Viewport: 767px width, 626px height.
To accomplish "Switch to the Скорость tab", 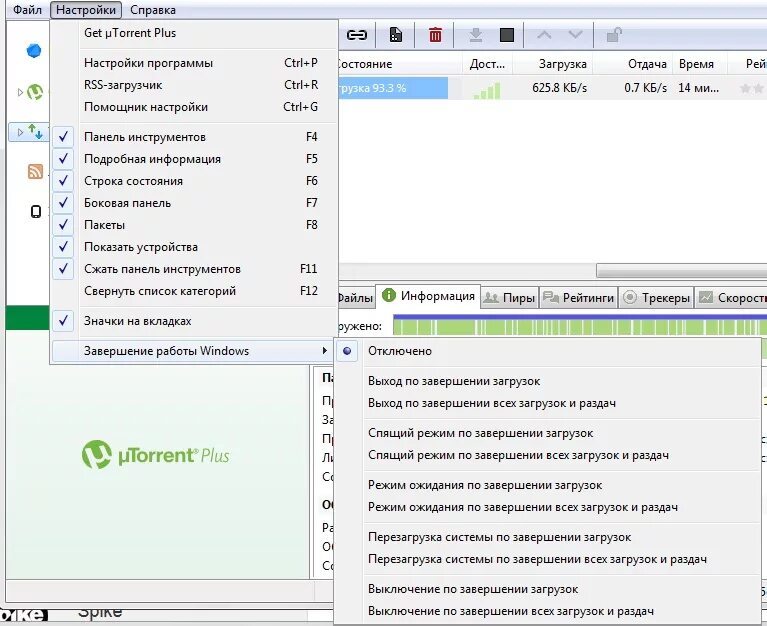I will [731, 297].
